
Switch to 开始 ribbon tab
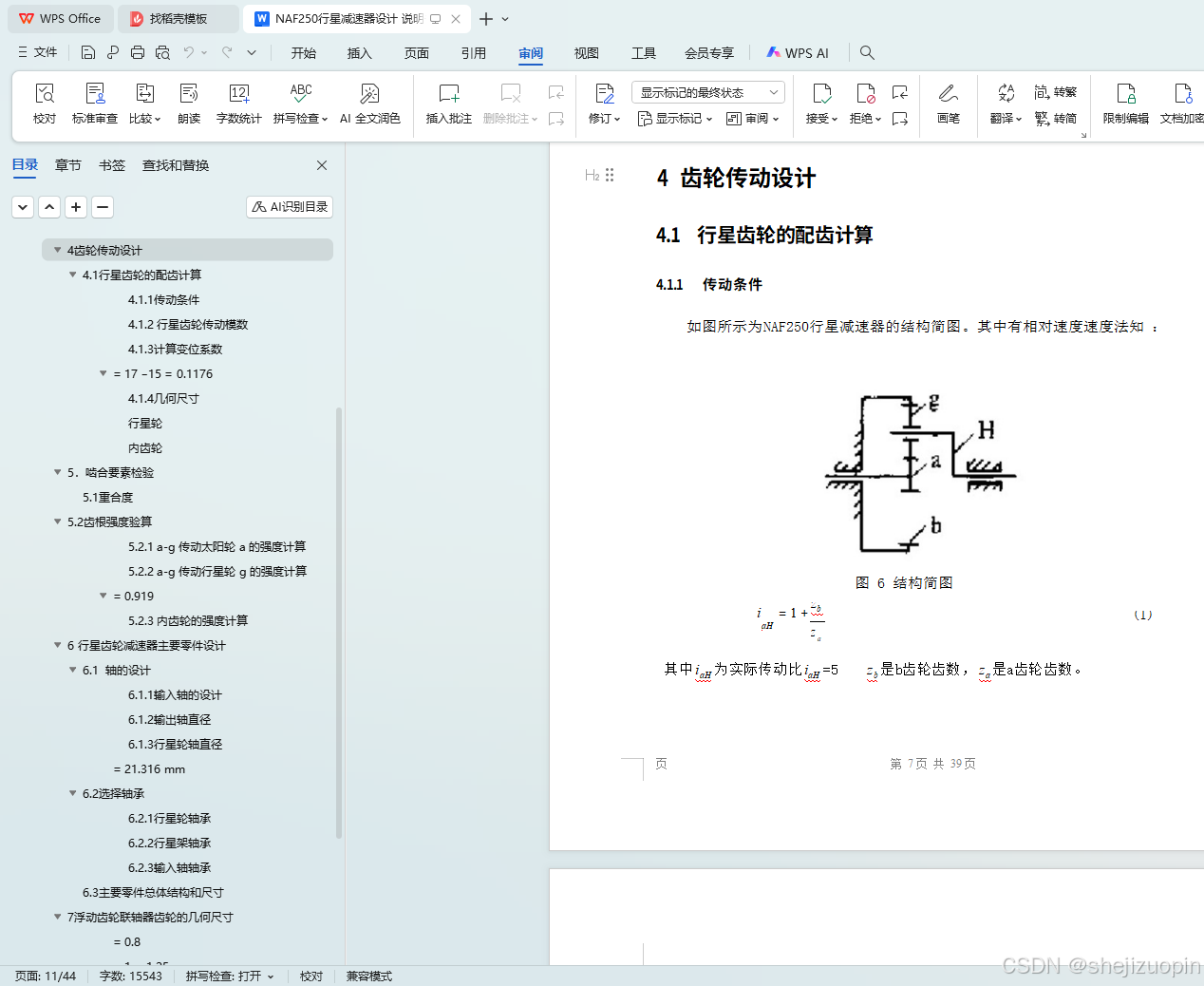point(304,53)
